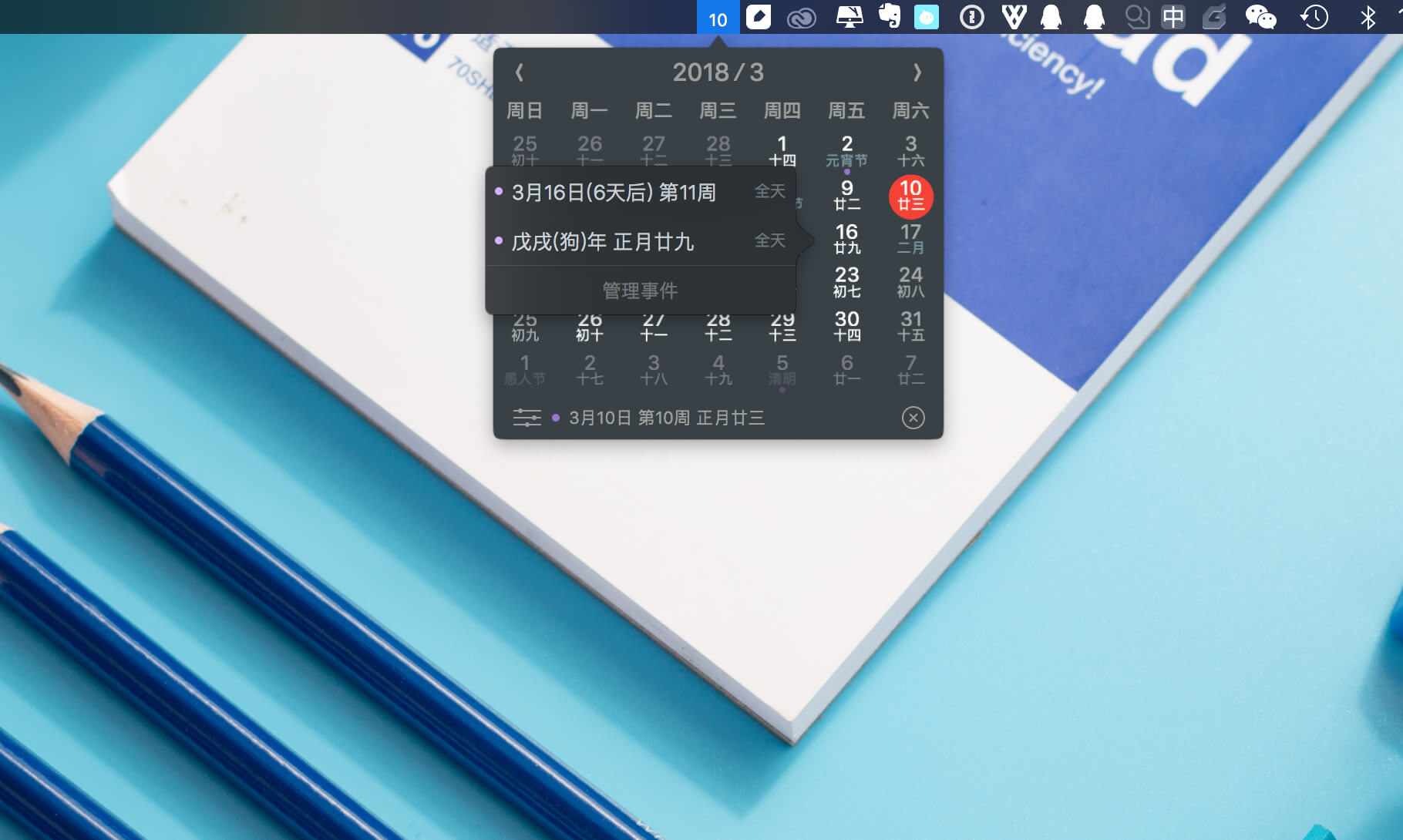
Task: Go to next month arrow
Action: click(917, 72)
